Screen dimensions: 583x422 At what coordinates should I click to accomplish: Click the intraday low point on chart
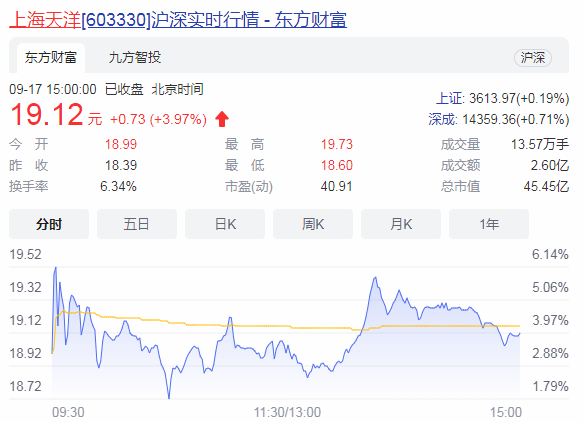click(x=169, y=397)
